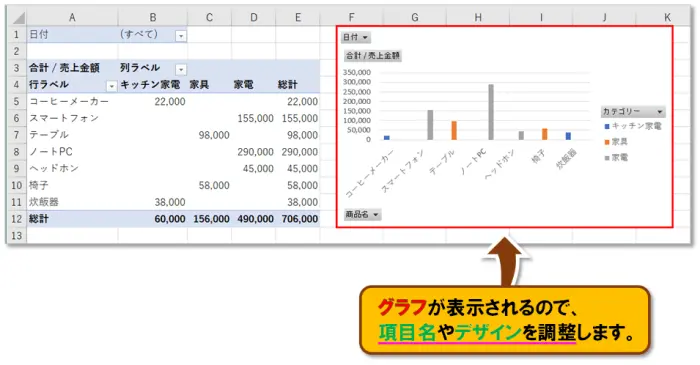Image resolution: width=700 pixels, height=365 pixels.
Task: Open the 行ラベル filter dropdown arrow
Action: pyautogui.click(x=111, y=86)
